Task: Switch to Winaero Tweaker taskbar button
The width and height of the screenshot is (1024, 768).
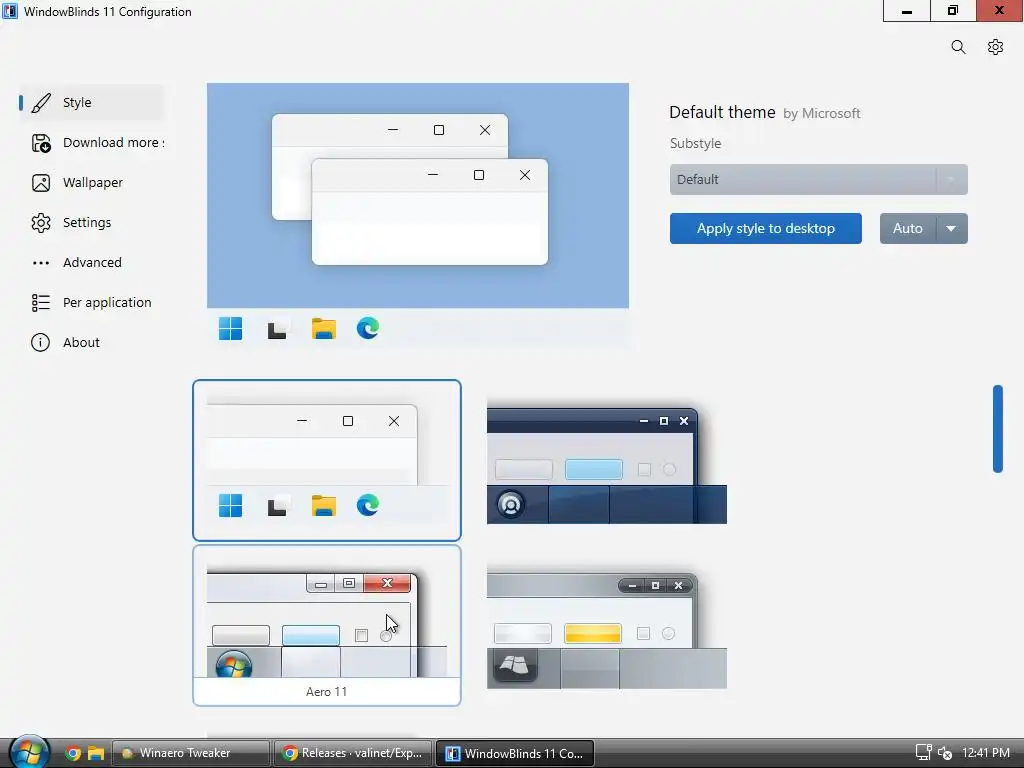Action: click(x=191, y=753)
